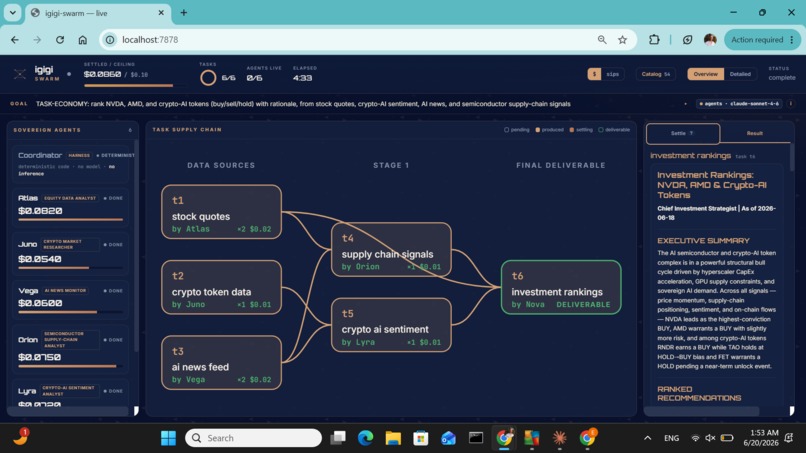
Task: Click the Windows taskbar Search box
Action: pyautogui.click(x=253, y=438)
